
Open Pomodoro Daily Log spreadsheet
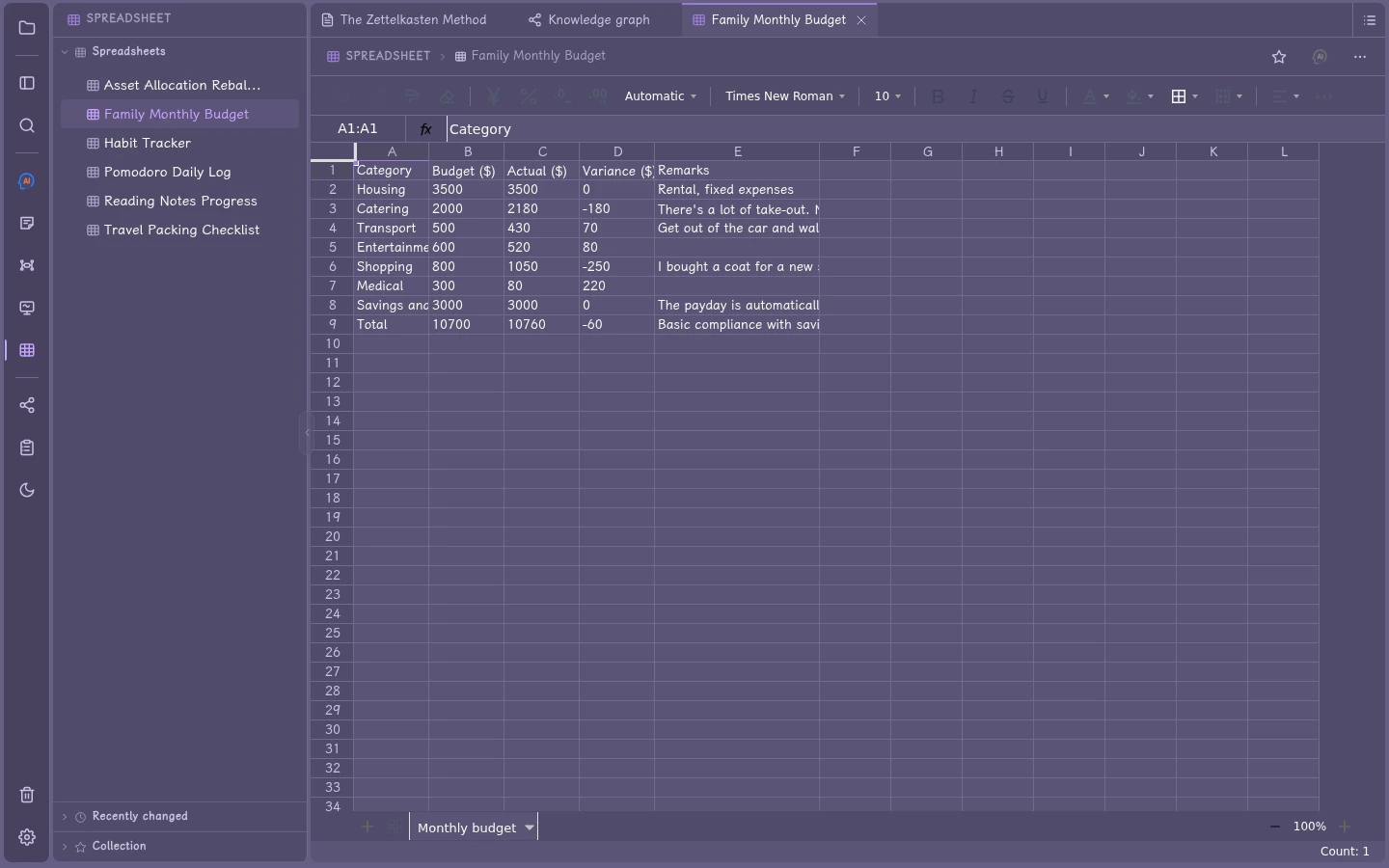(x=179, y=172)
